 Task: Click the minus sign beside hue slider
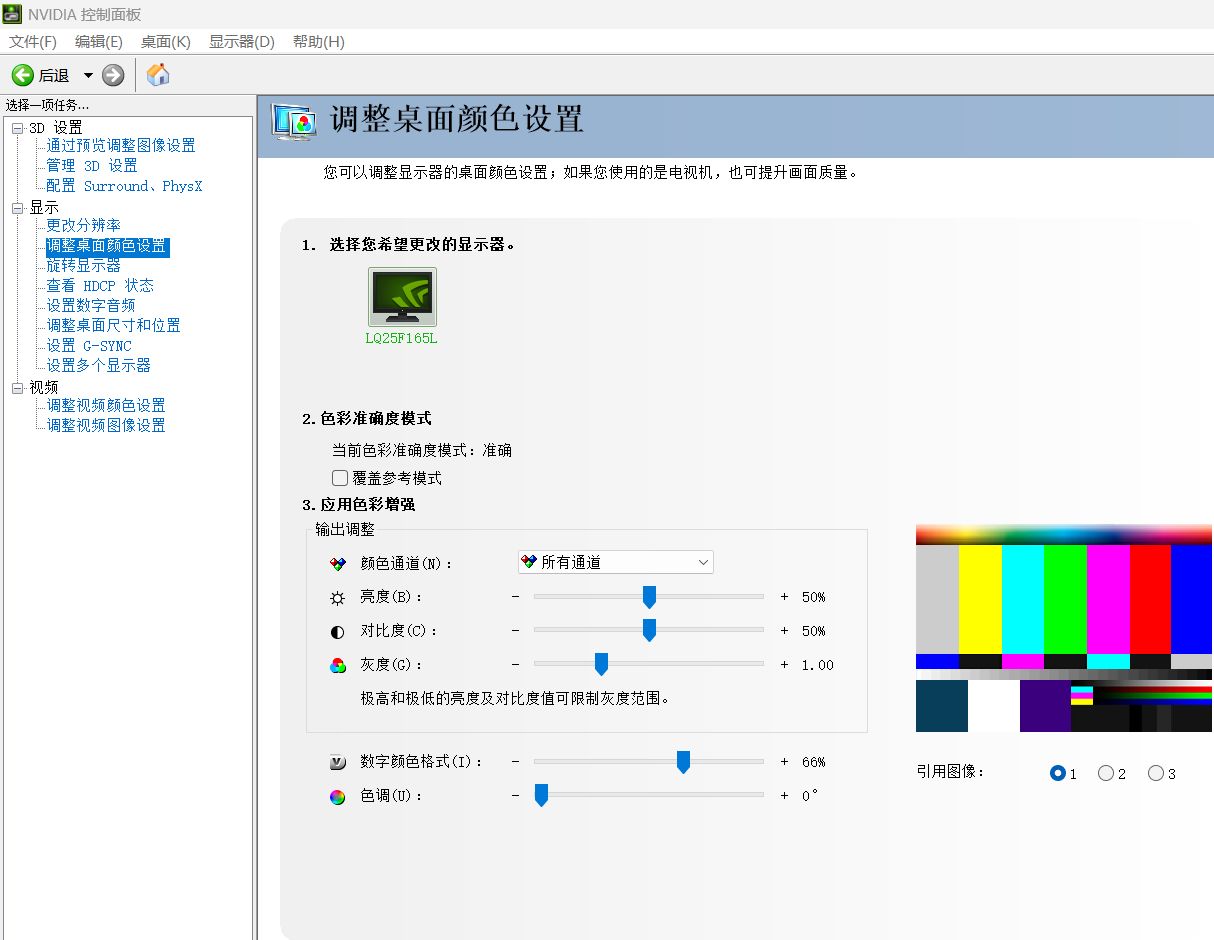516,796
